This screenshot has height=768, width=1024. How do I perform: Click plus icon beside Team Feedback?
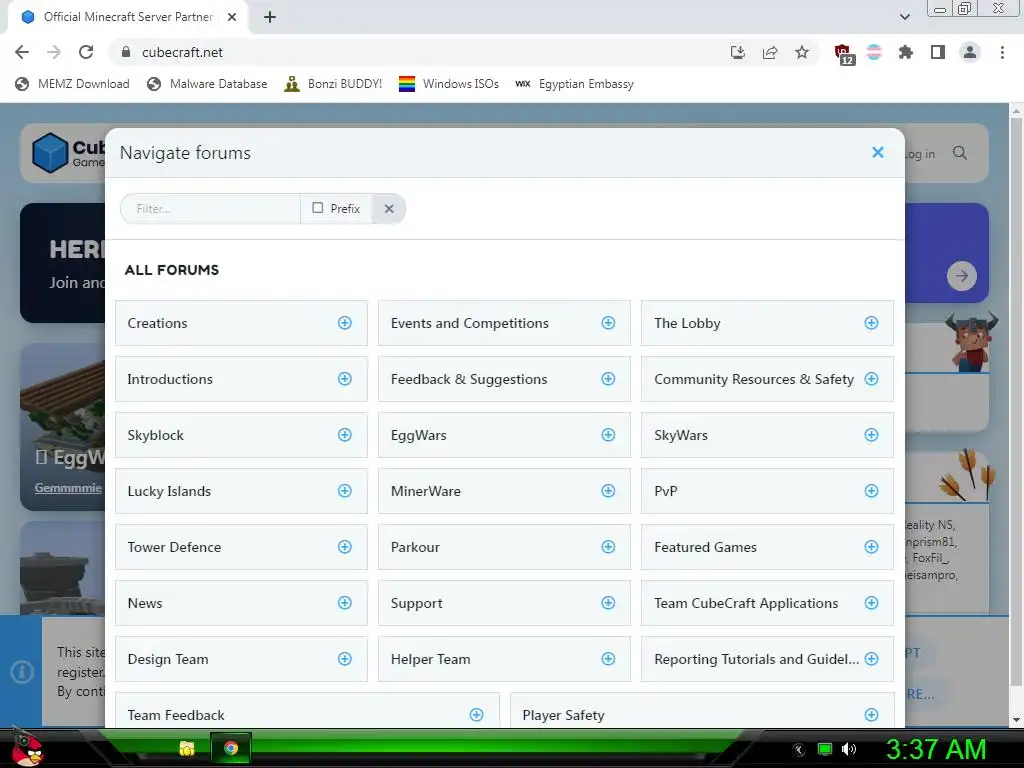click(x=477, y=715)
